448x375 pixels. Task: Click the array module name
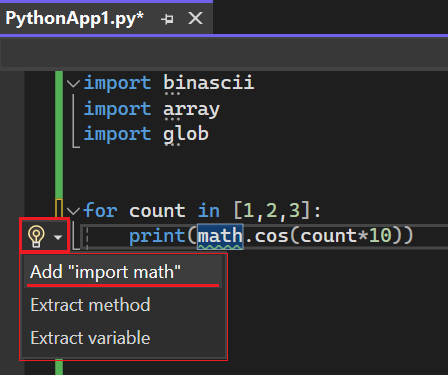click(191, 109)
